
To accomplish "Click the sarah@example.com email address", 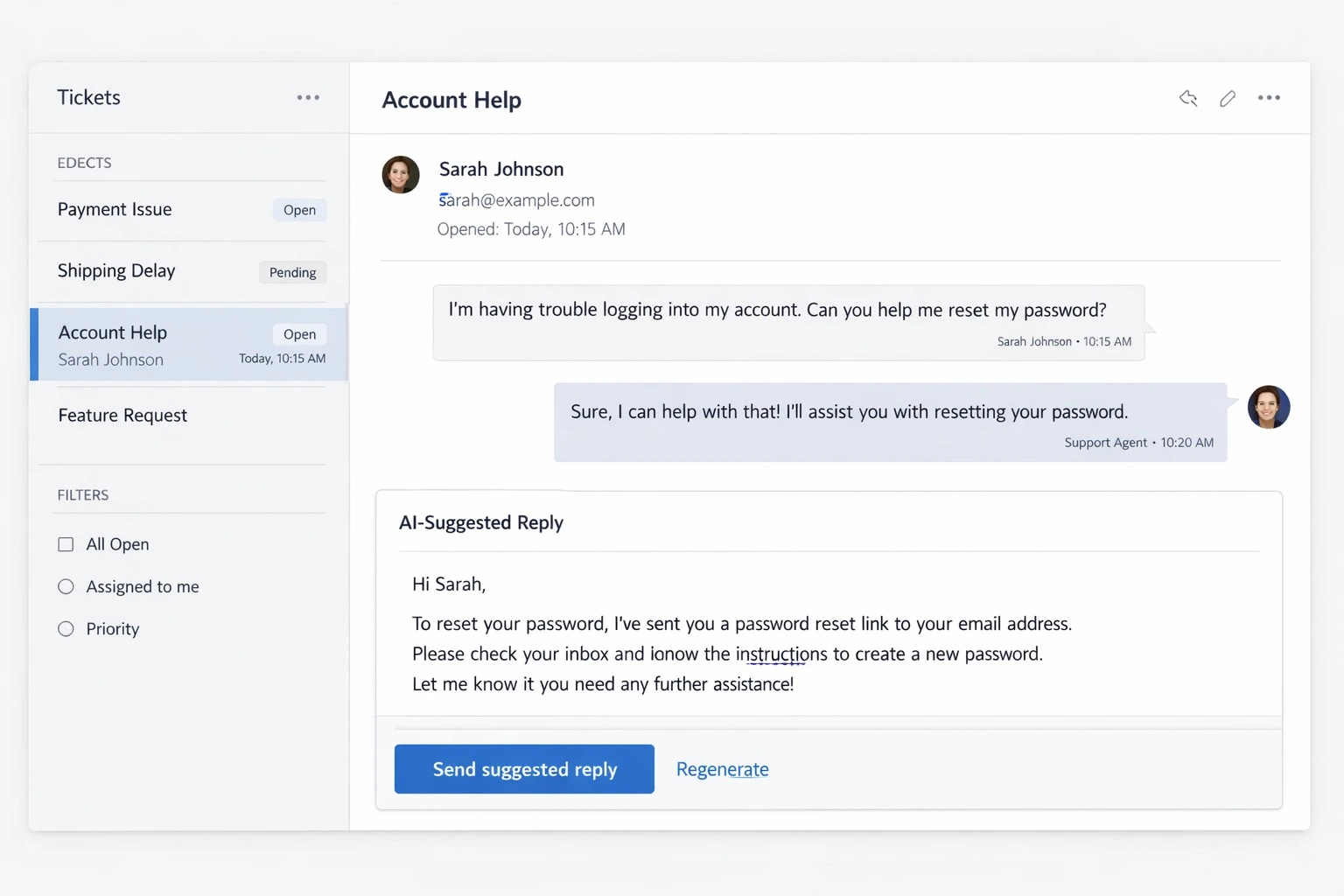I will pyautogui.click(x=516, y=200).
